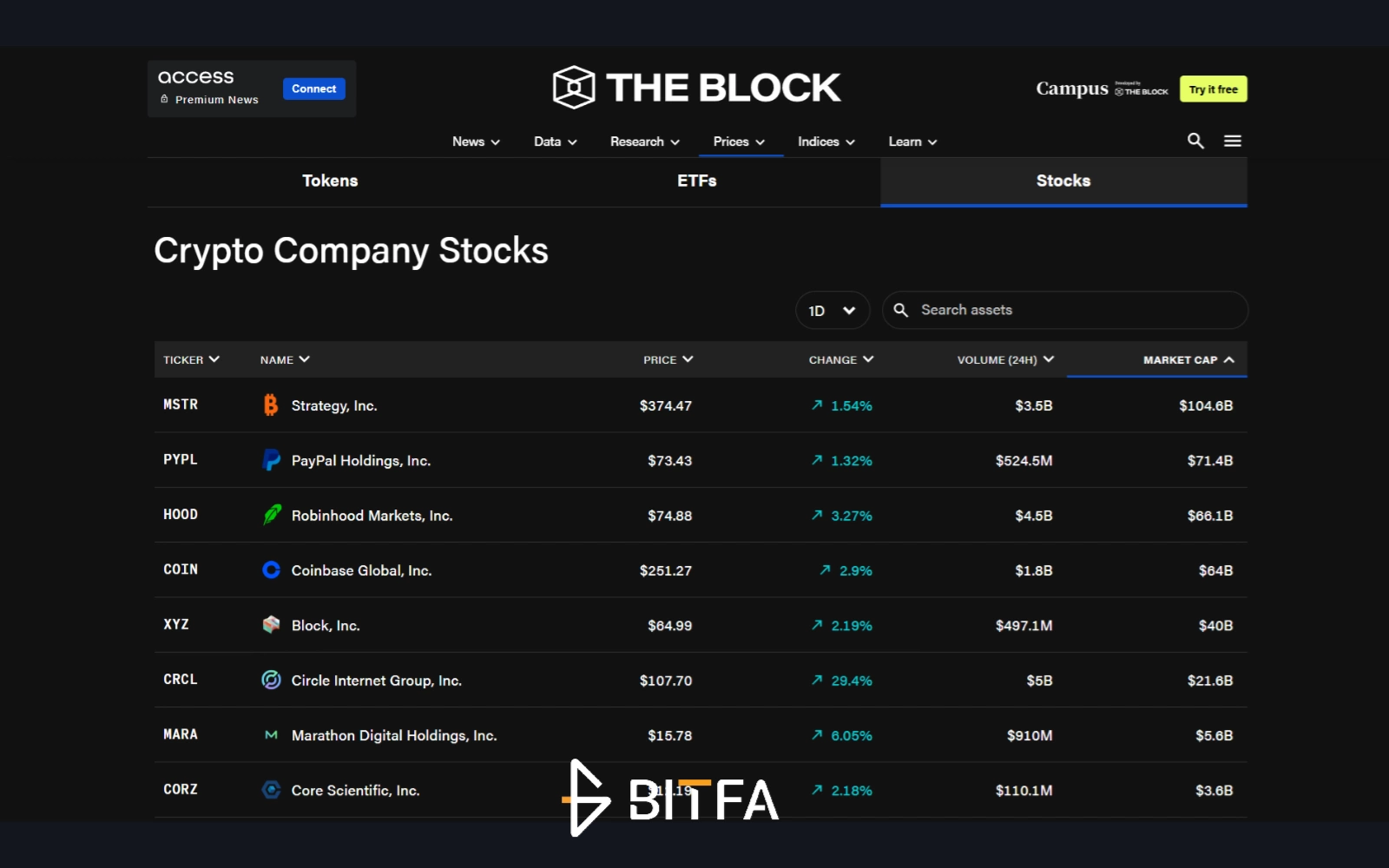Click the XYZ ticker cell
This screenshot has width=1389, height=868.
[x=176, y=624]
